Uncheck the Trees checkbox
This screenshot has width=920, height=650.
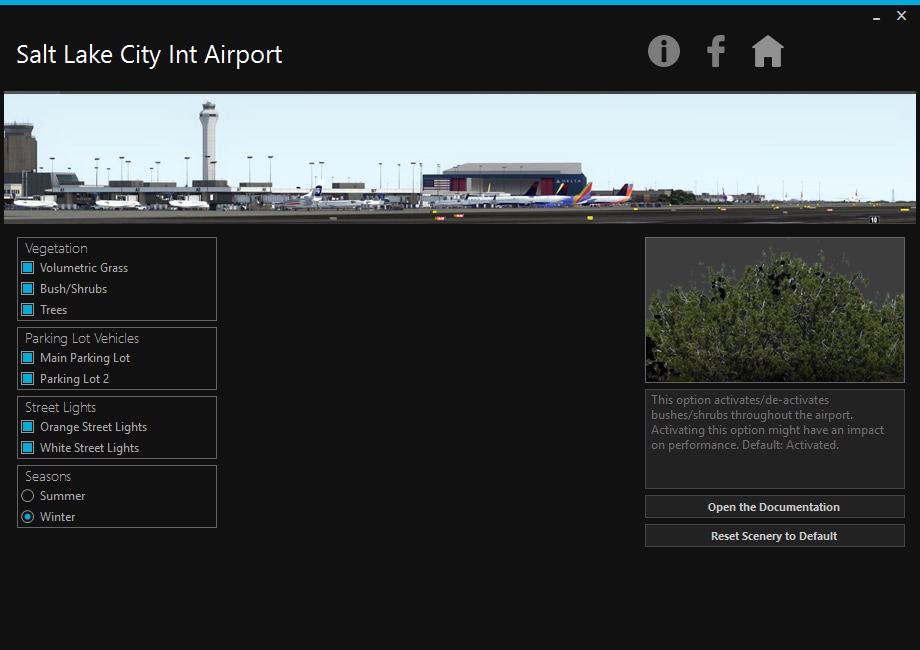pos(28,310)
